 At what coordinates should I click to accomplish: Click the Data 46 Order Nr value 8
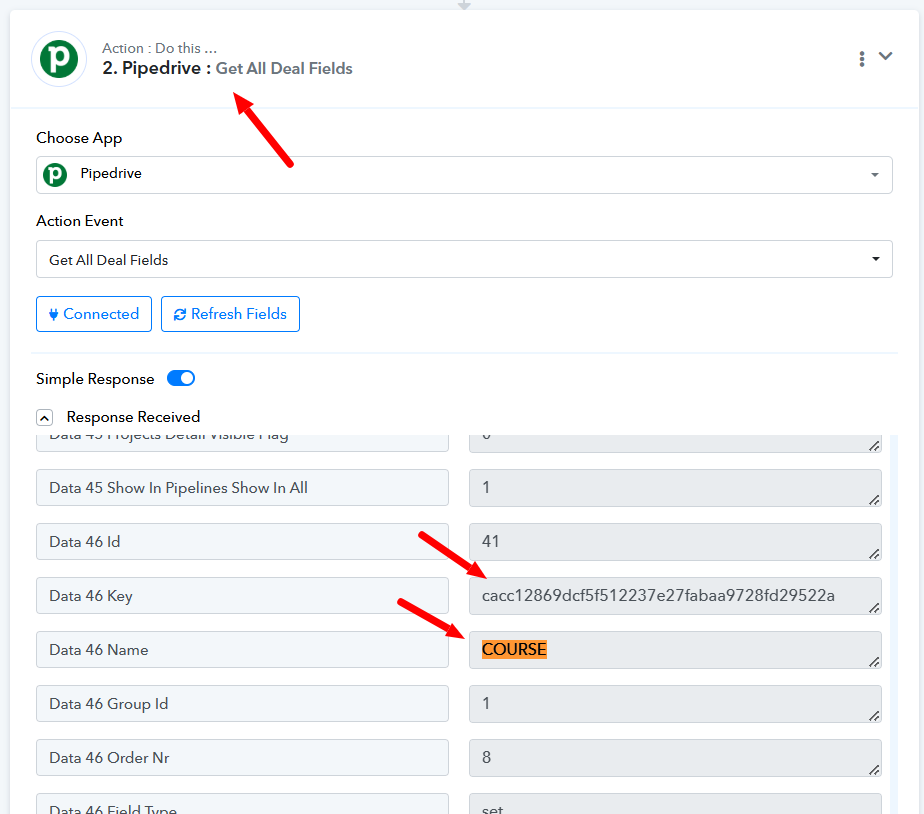675,758
